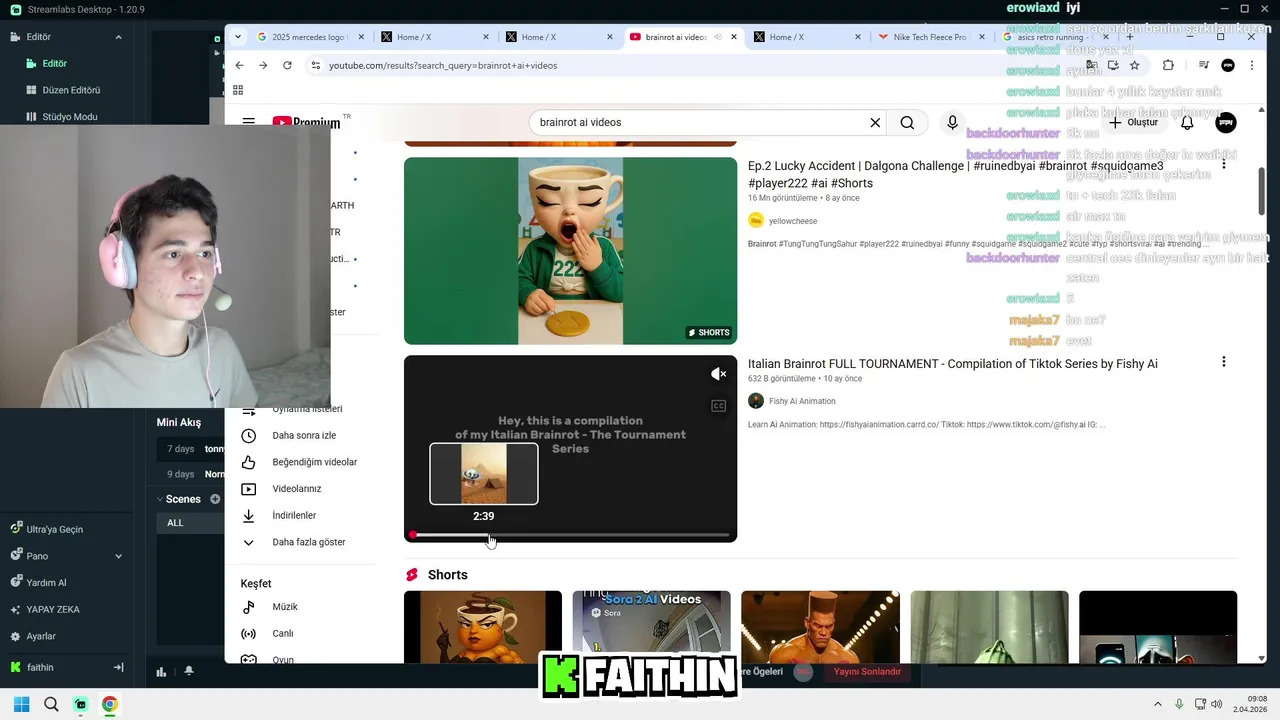Click the Oluştur create button
This screenshot has width=1280, height=720.
click(1133, 122)
